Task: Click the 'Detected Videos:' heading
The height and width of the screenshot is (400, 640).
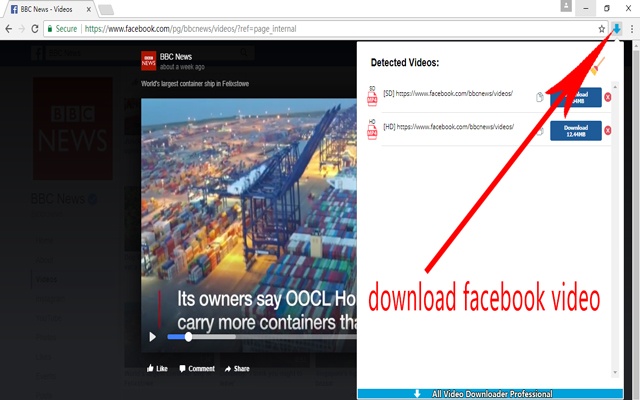Action: click(404, 62)
